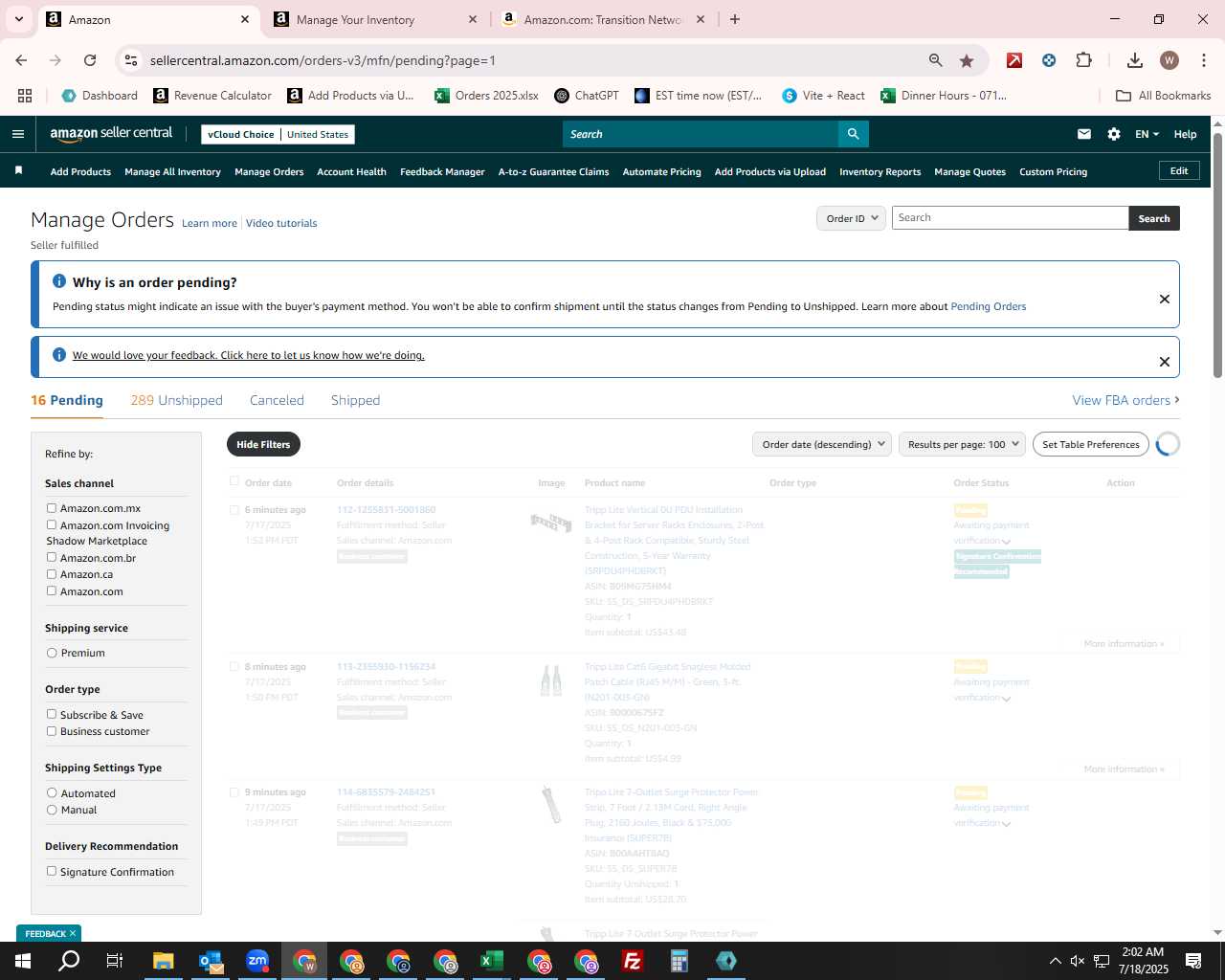Screen dimensions: 1225x980
Task: Switch to the 289 Unshipped tab
Action: [176, 400]
